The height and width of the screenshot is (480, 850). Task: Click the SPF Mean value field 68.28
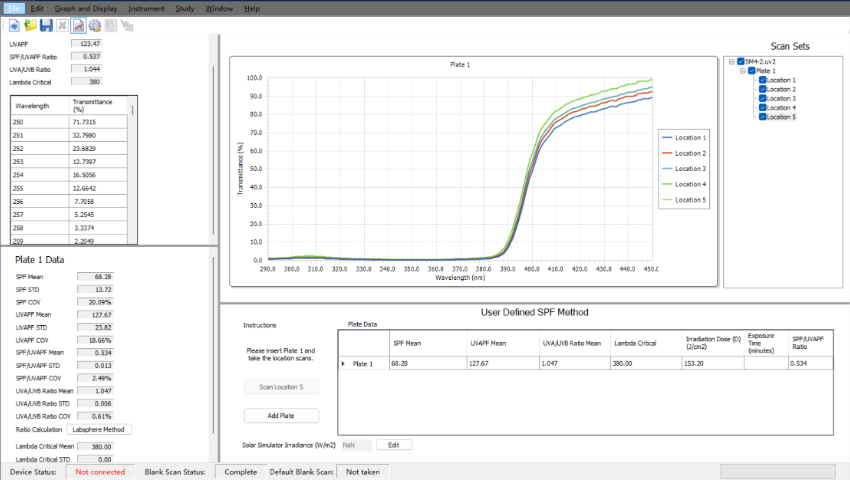click(95, 277)
